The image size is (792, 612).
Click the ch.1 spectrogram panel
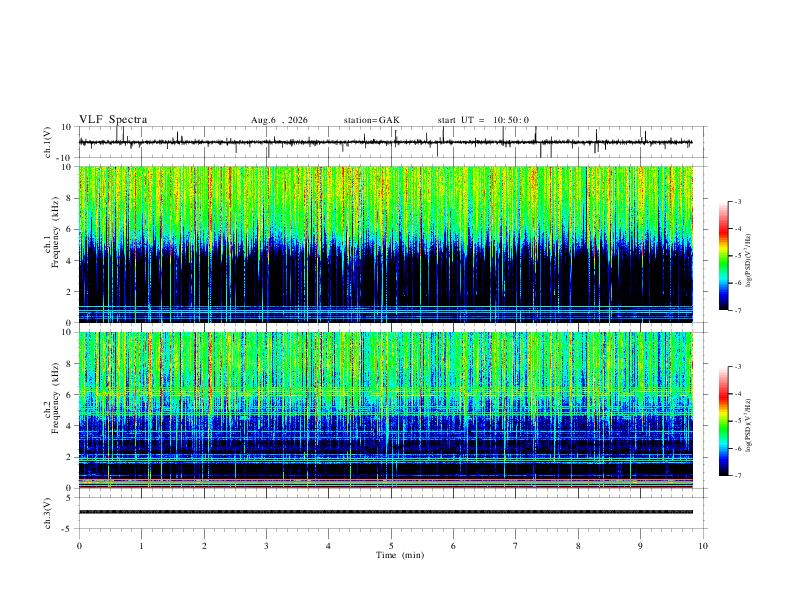[385, 244]
